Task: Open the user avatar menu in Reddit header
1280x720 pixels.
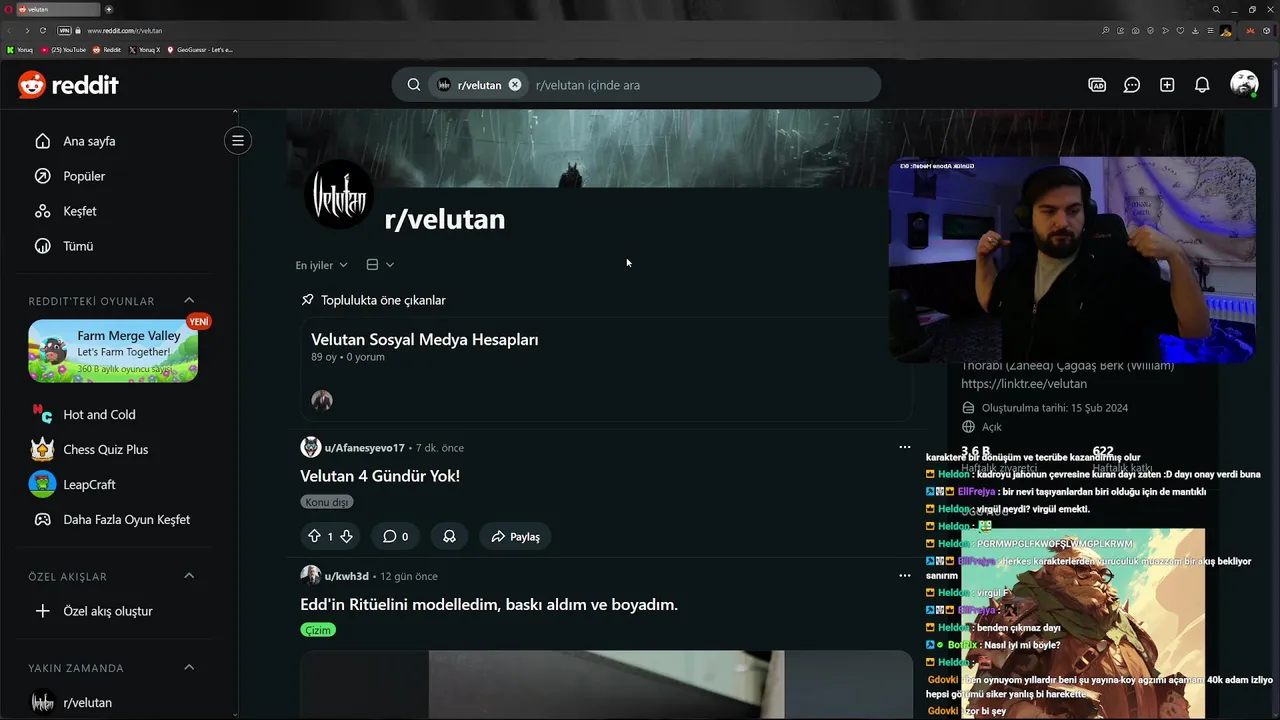Action: tap(1244, 85)
